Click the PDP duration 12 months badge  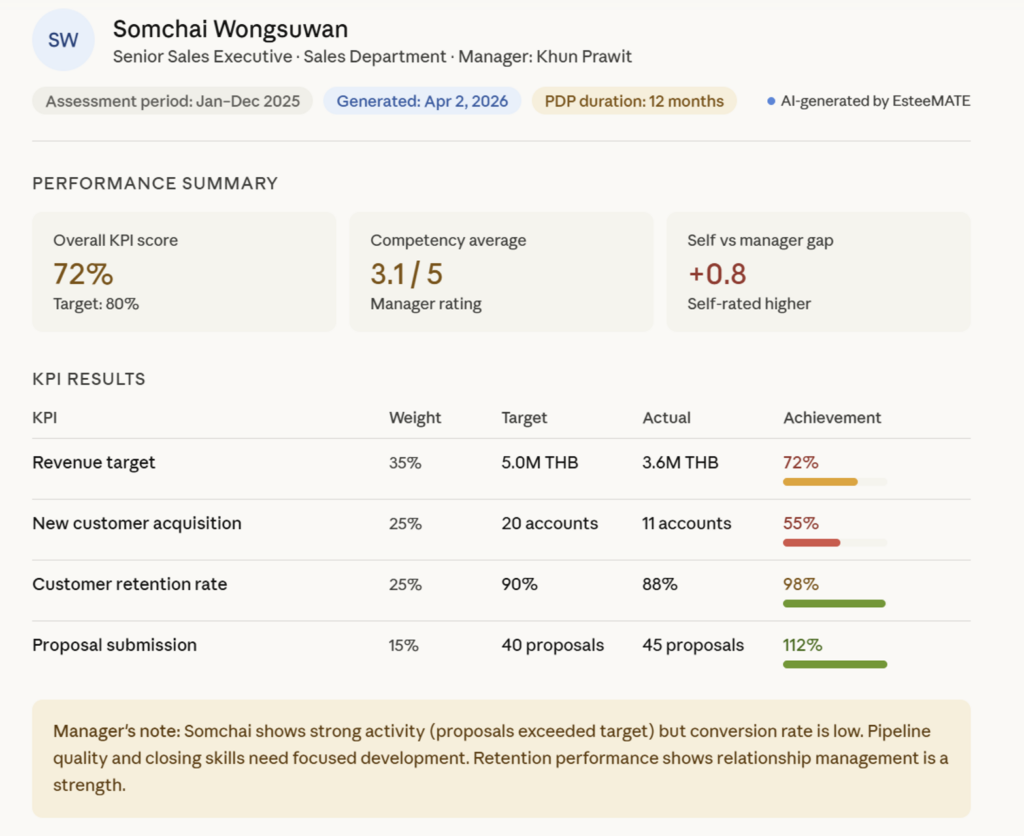pyautogui.click(x=633, y=101)
